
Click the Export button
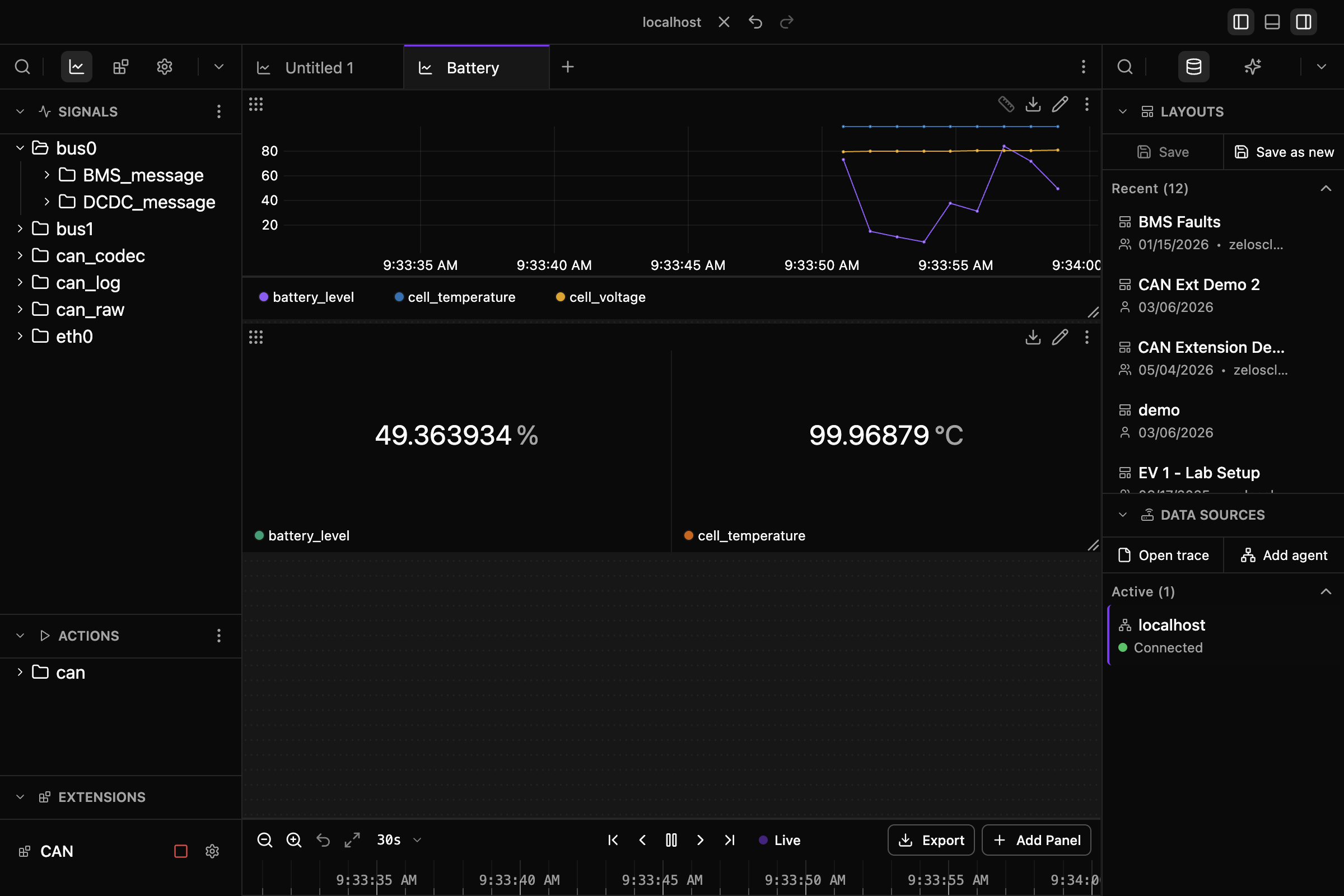931,840
